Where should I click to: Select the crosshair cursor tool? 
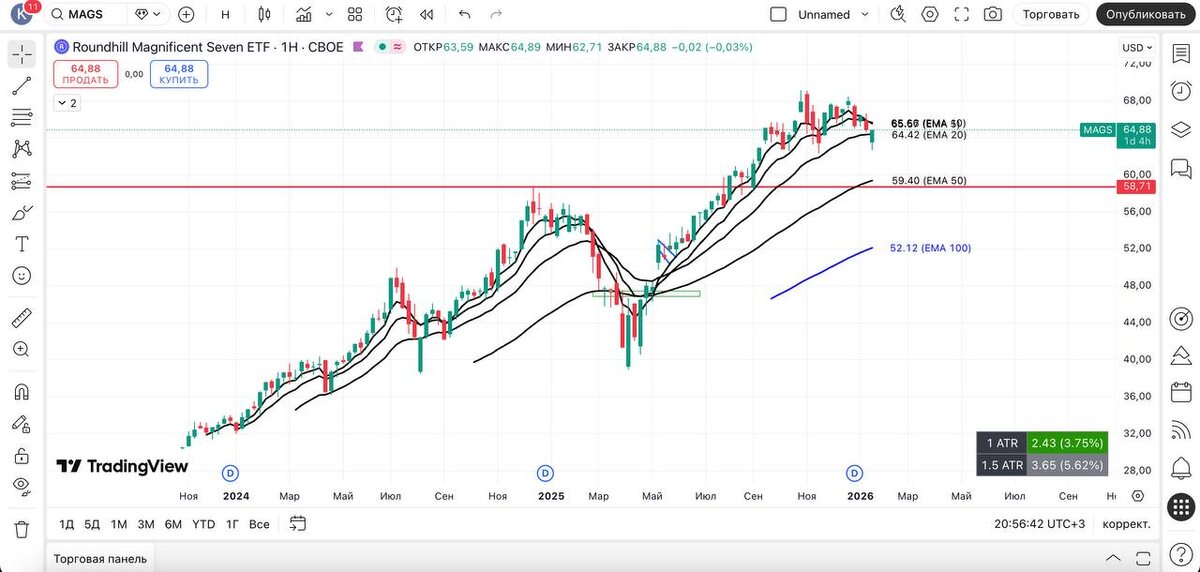(x=21, y=55)
